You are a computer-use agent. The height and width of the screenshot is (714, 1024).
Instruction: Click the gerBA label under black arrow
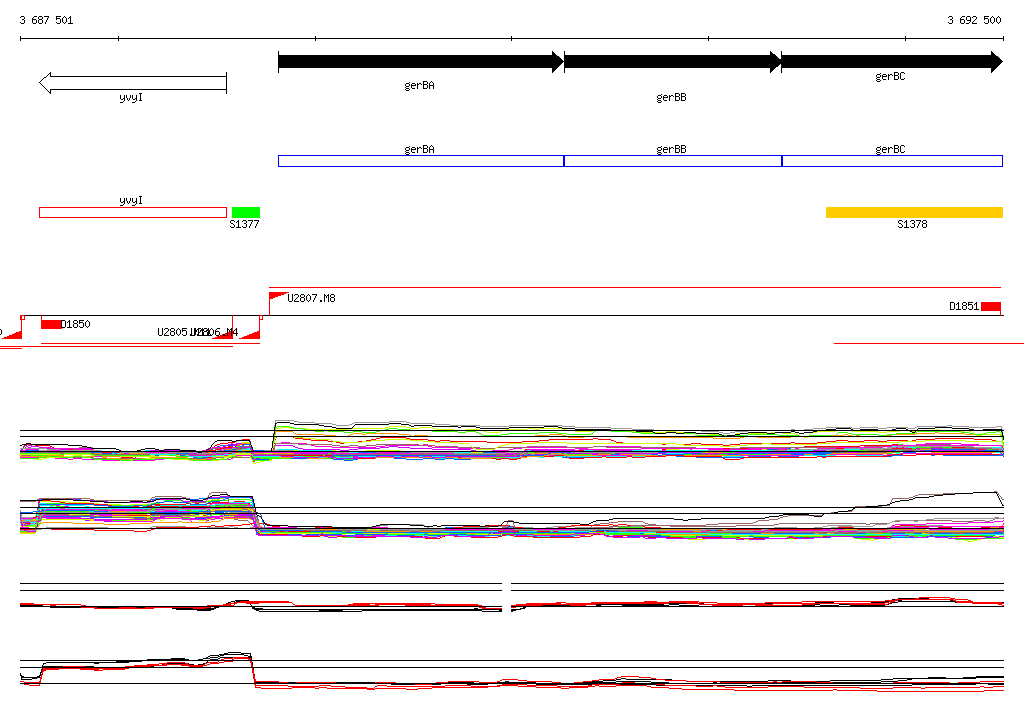tap(419, 86)
